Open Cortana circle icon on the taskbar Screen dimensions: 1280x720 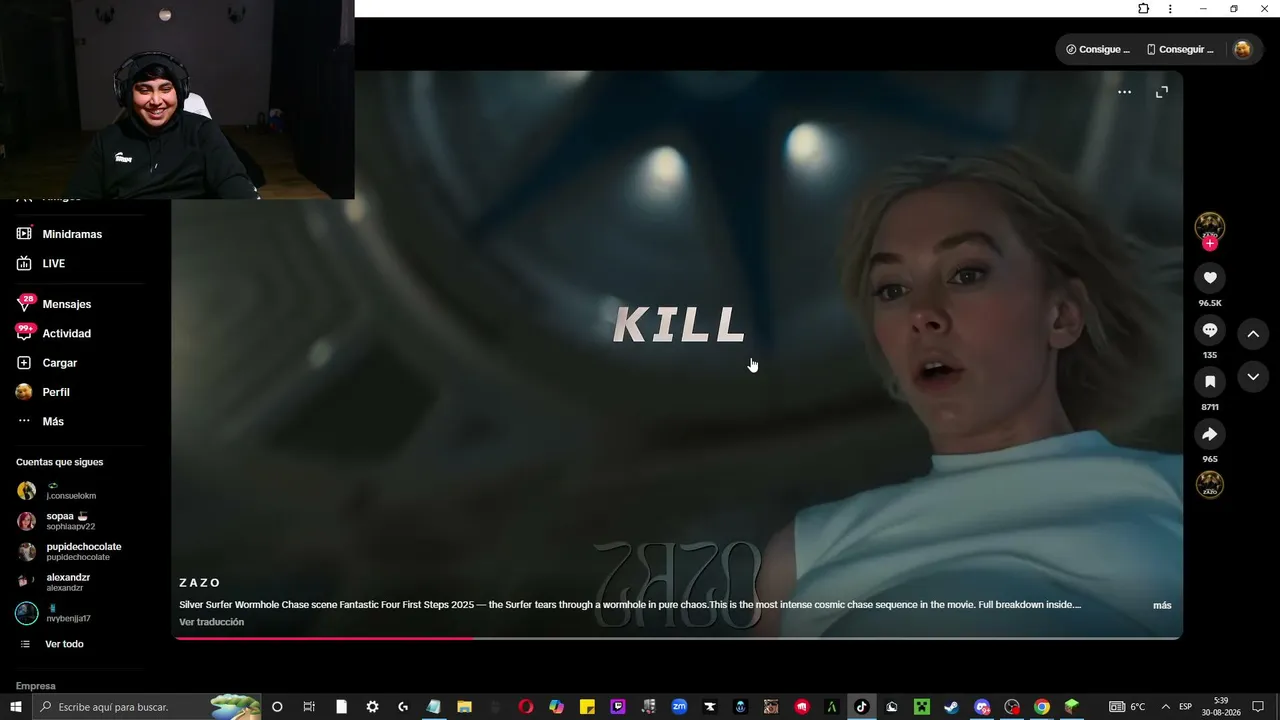tap(277, 707)
